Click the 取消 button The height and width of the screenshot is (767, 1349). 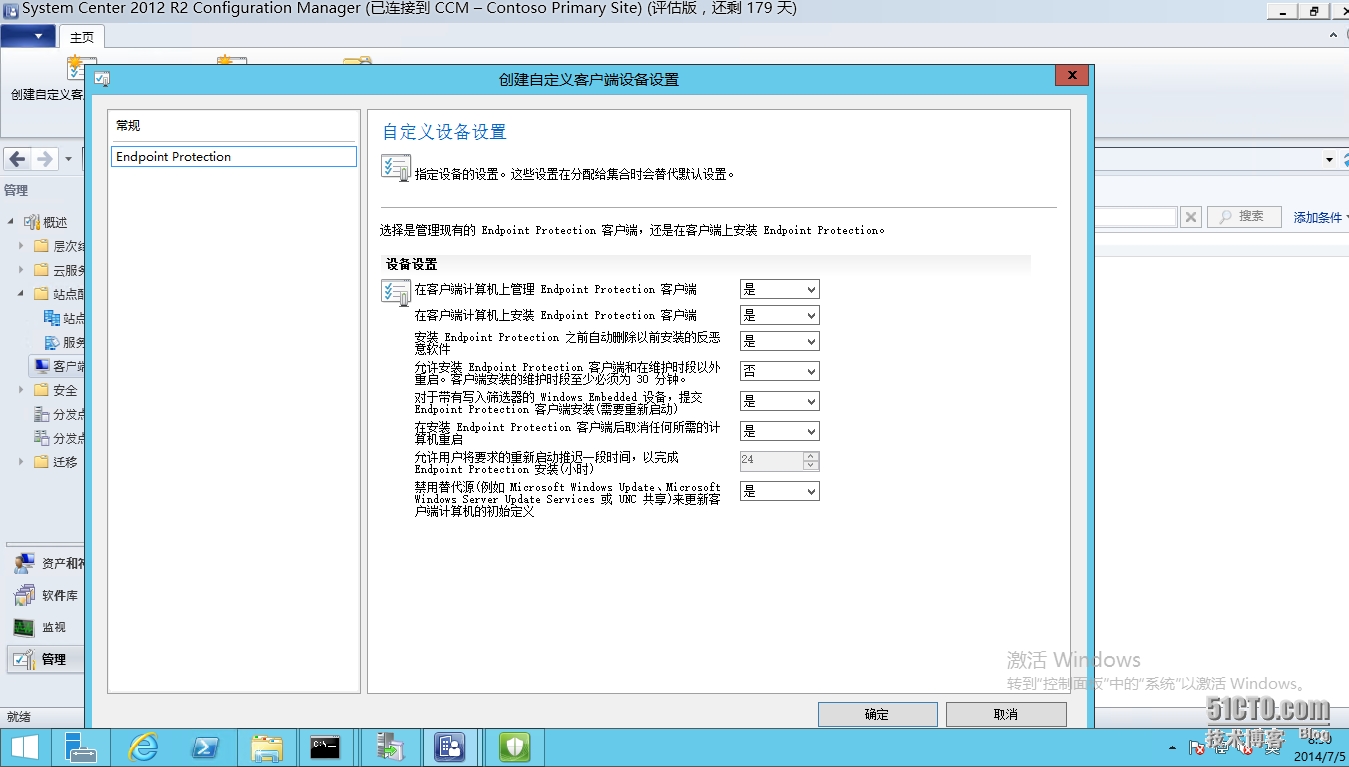click(x=1006, y=714)
